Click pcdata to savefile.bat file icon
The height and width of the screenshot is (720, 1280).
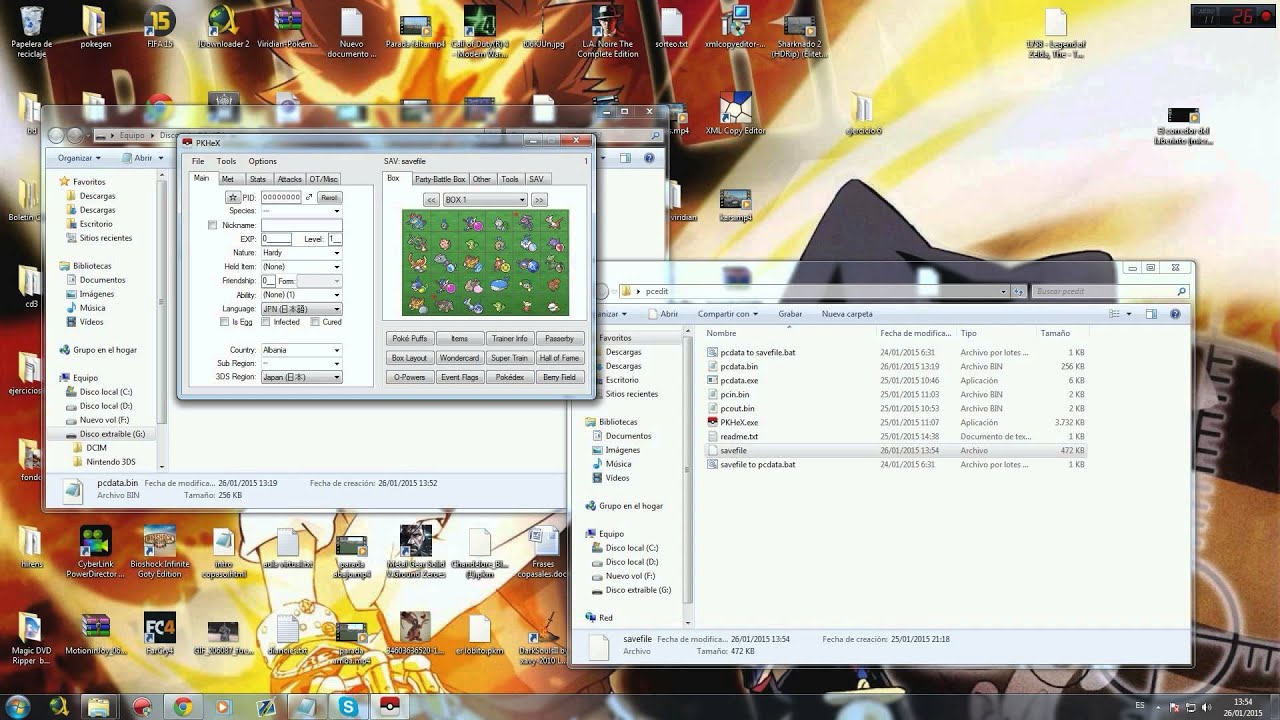712,352
